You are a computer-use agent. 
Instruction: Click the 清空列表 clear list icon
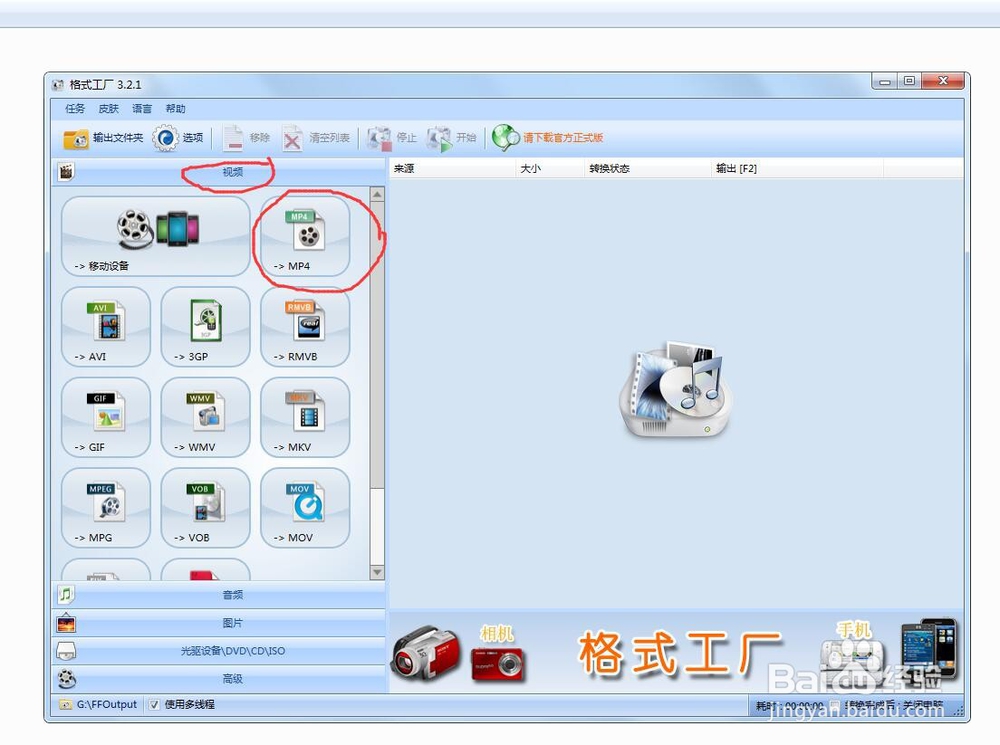[x=291, y=138]
